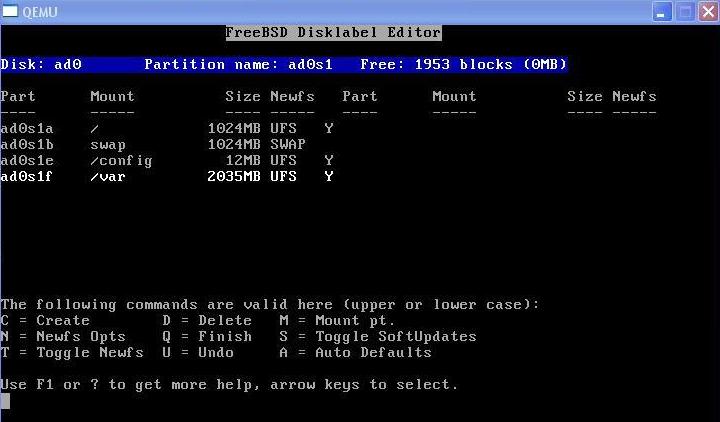Viewport: 720px width, 422px height.
Task: Click the 'Use F1 or ?' help line
Action: (229, 384)
